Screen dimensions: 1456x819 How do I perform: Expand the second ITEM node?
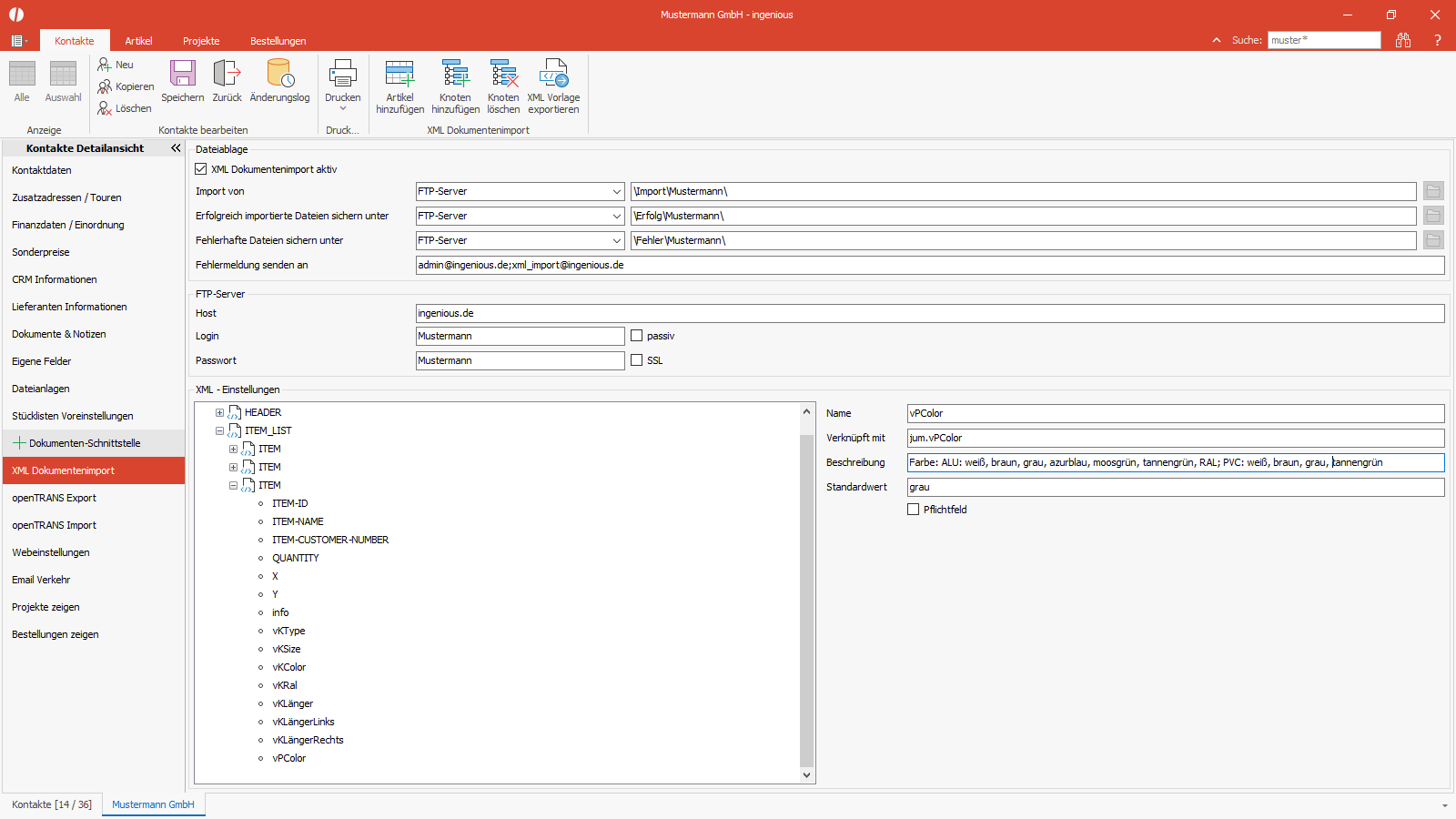pos(233,467)
